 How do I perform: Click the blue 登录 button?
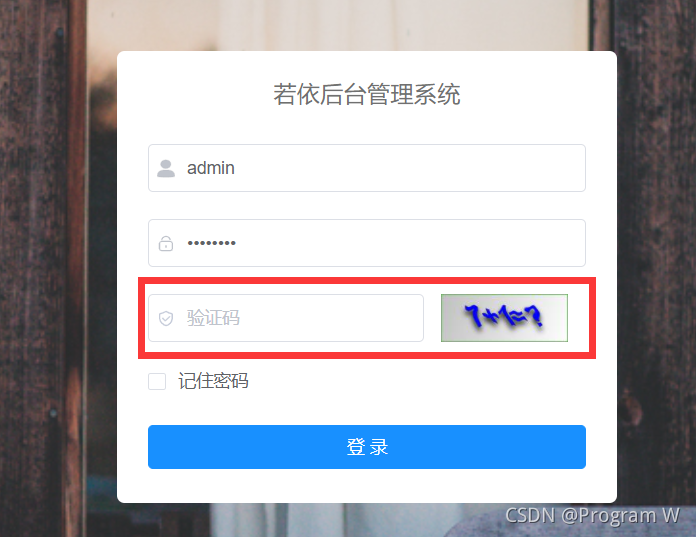[x=367, y=447]
